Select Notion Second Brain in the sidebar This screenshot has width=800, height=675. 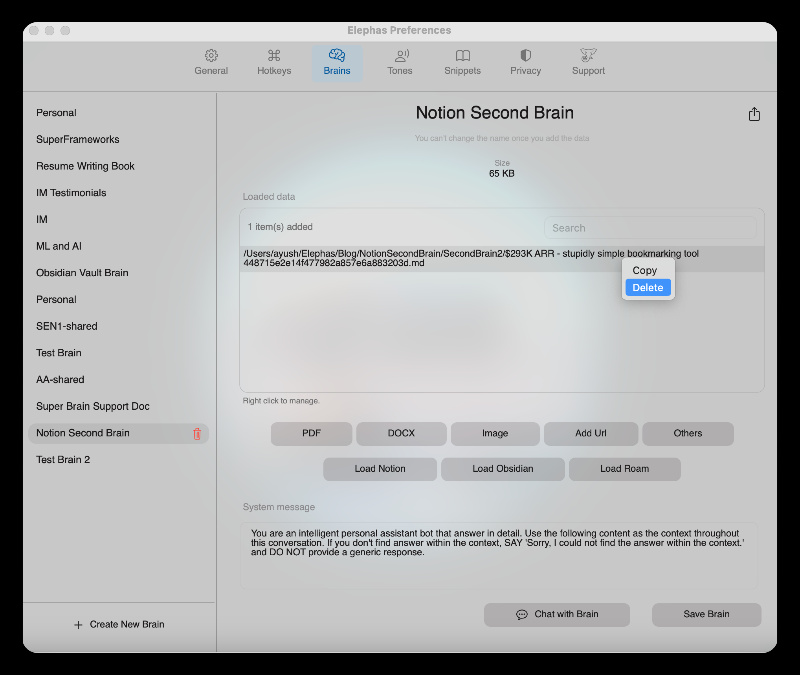[118, 433]
